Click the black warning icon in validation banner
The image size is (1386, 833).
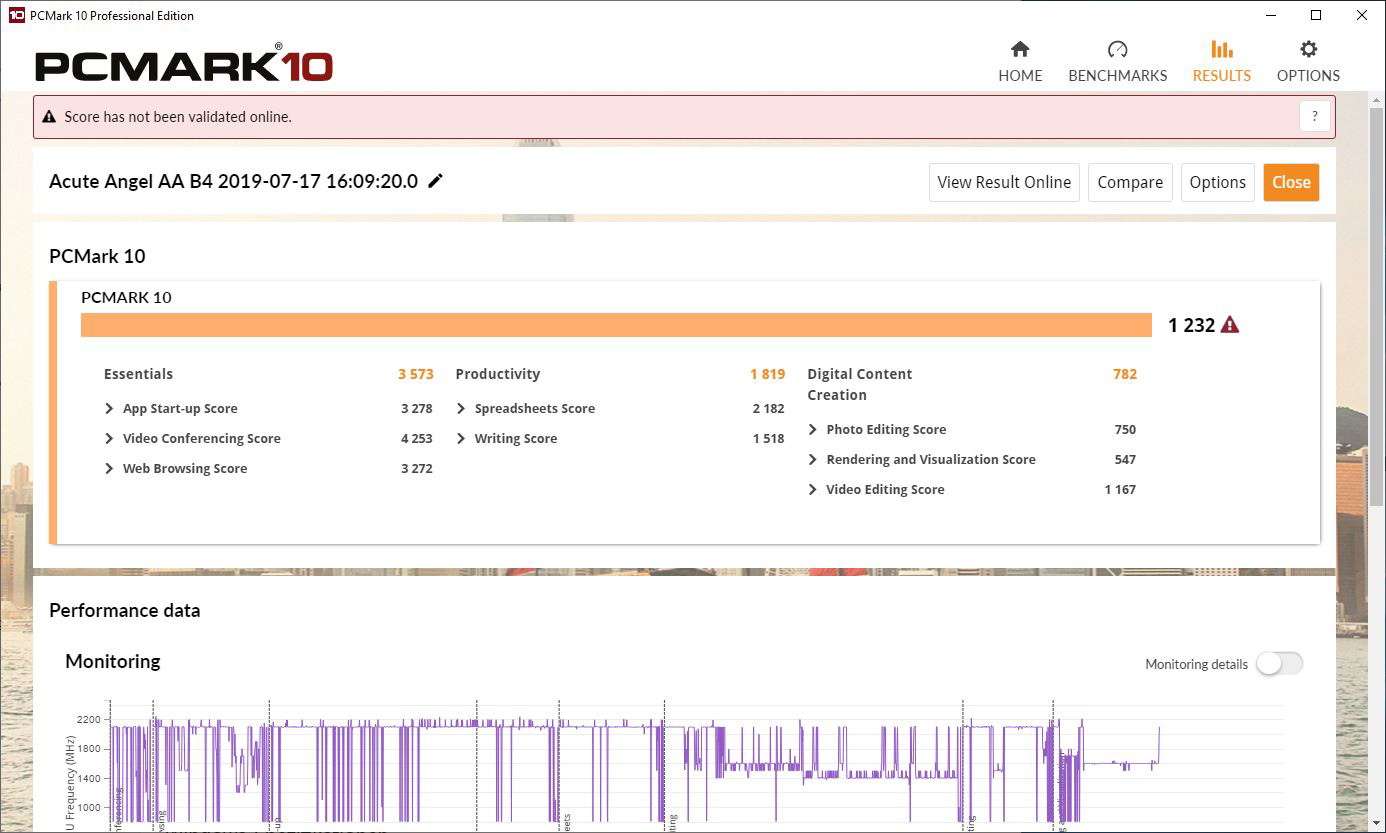49,117
